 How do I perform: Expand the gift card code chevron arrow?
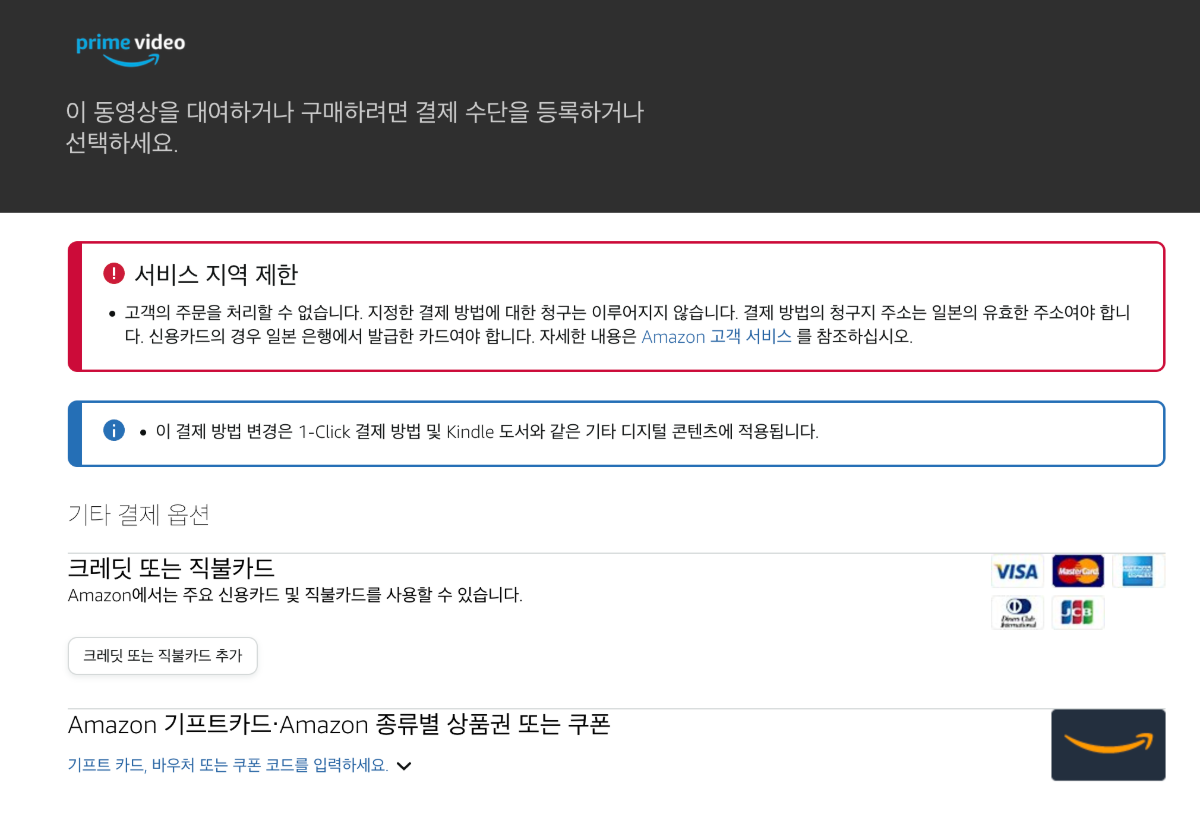[404, 766]
